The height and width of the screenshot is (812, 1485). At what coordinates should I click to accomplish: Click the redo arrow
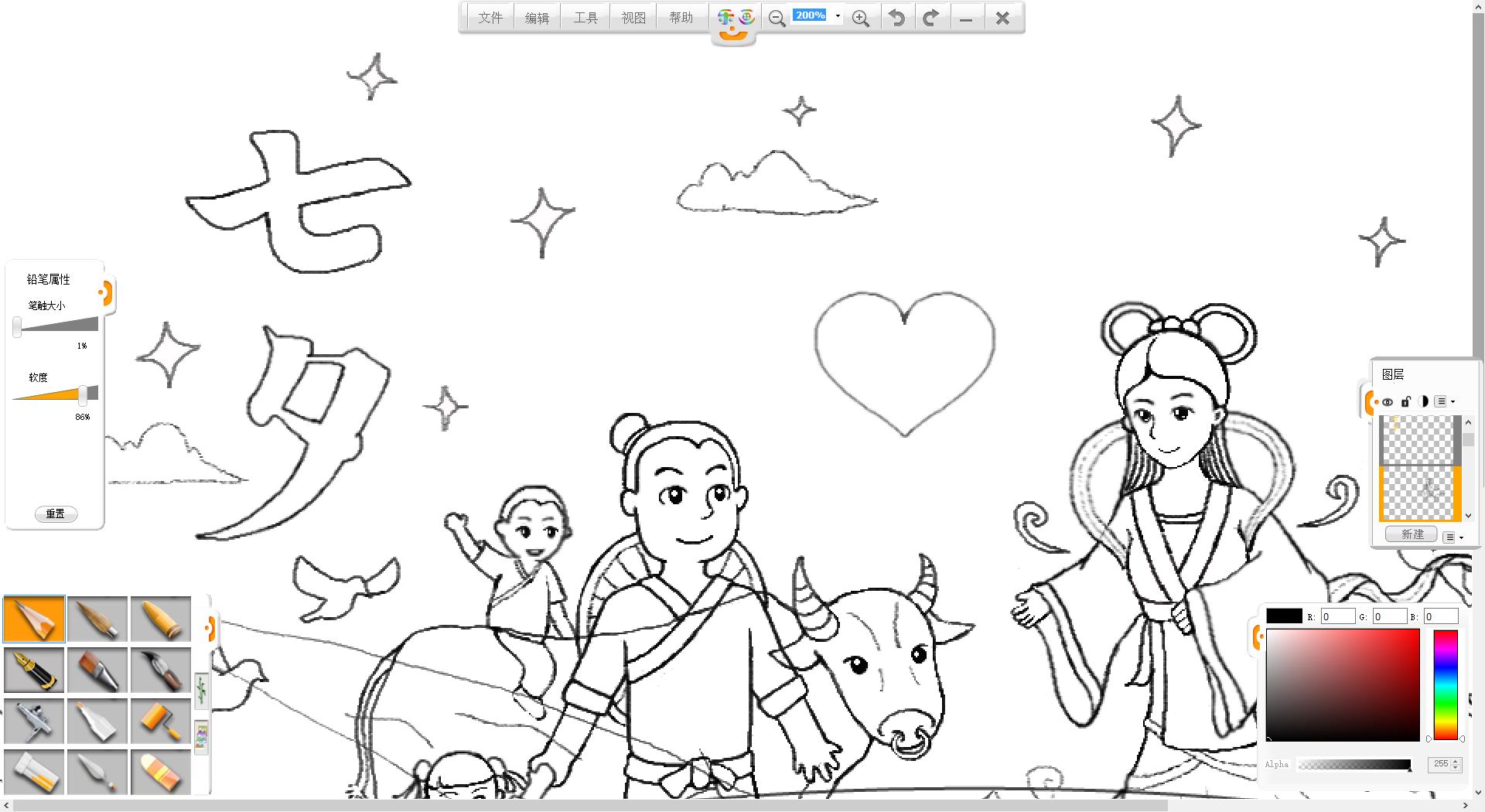[x=931, y=18]
